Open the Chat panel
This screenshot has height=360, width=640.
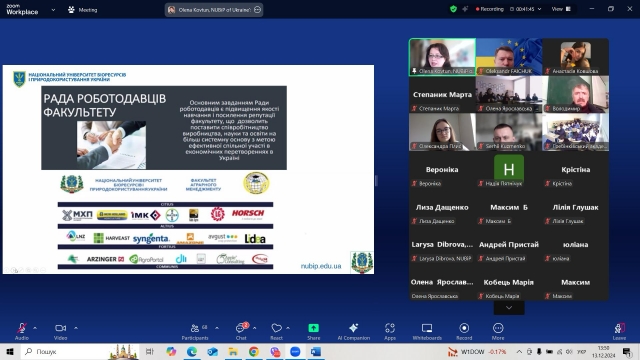tap(241, 331)
